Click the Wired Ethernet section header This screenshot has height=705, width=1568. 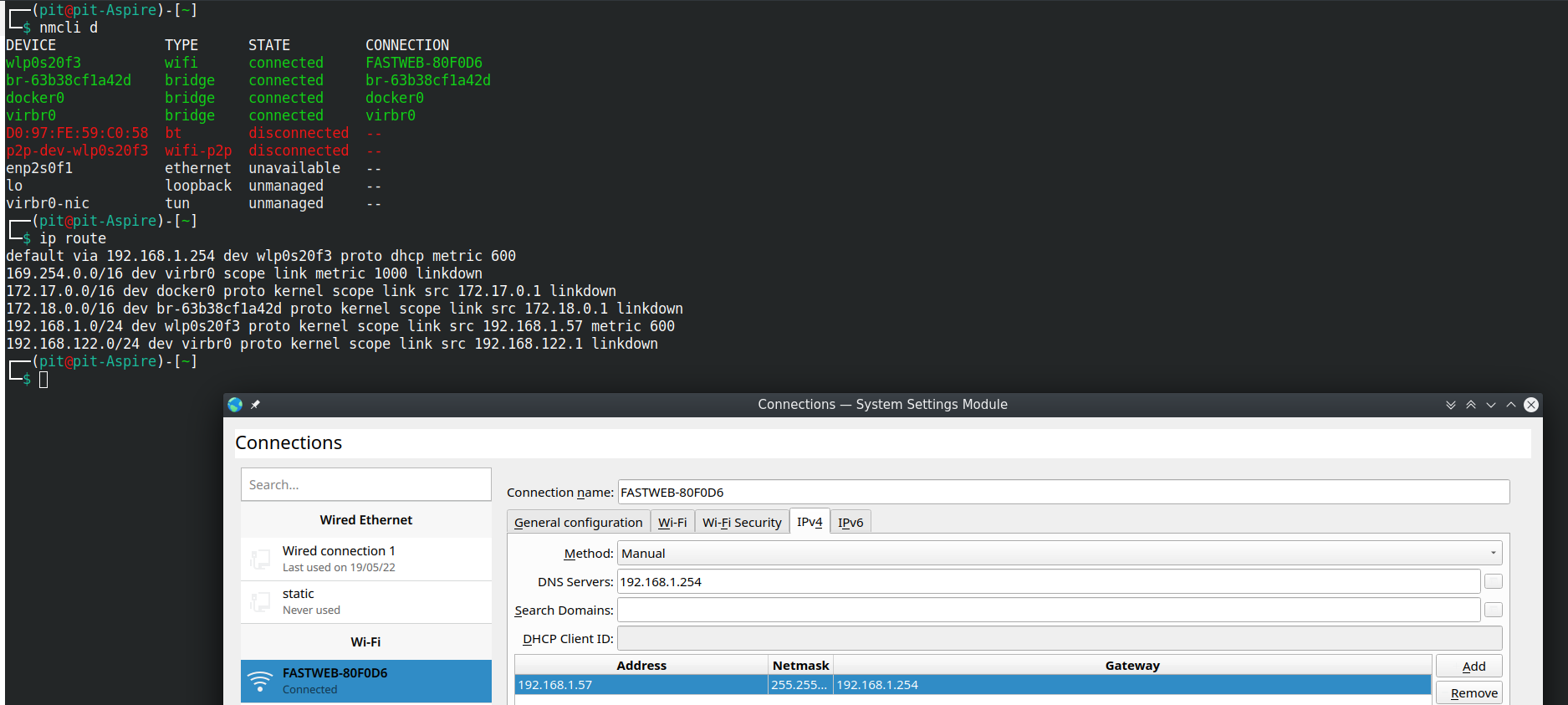366,519
